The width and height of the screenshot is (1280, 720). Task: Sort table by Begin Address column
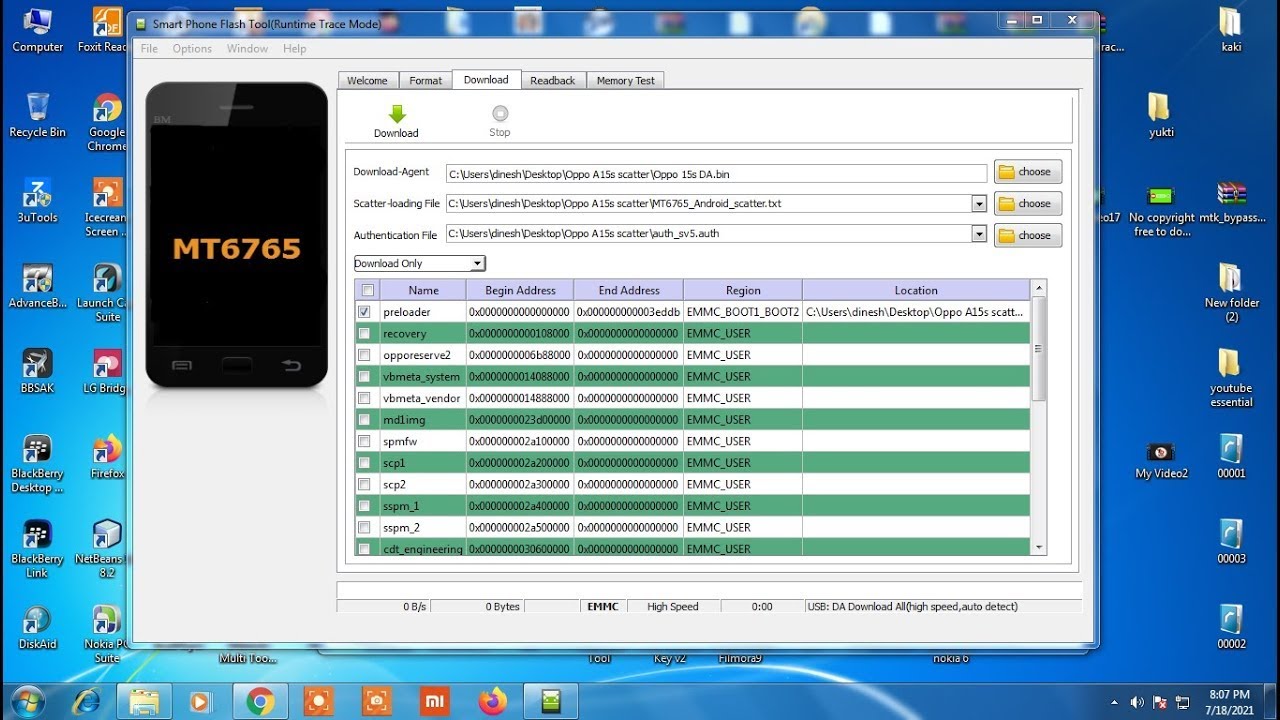(520, 290)
